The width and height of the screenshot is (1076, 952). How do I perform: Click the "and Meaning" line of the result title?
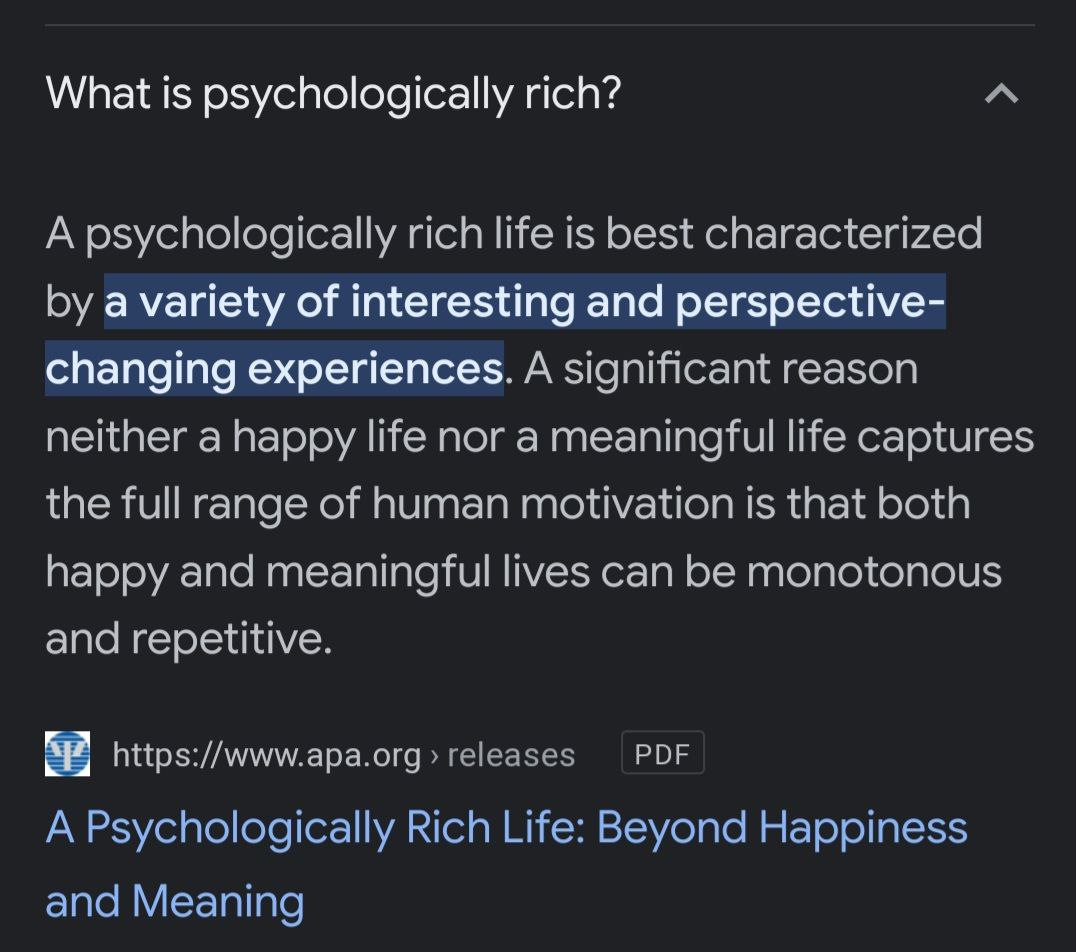coord(175,901)
